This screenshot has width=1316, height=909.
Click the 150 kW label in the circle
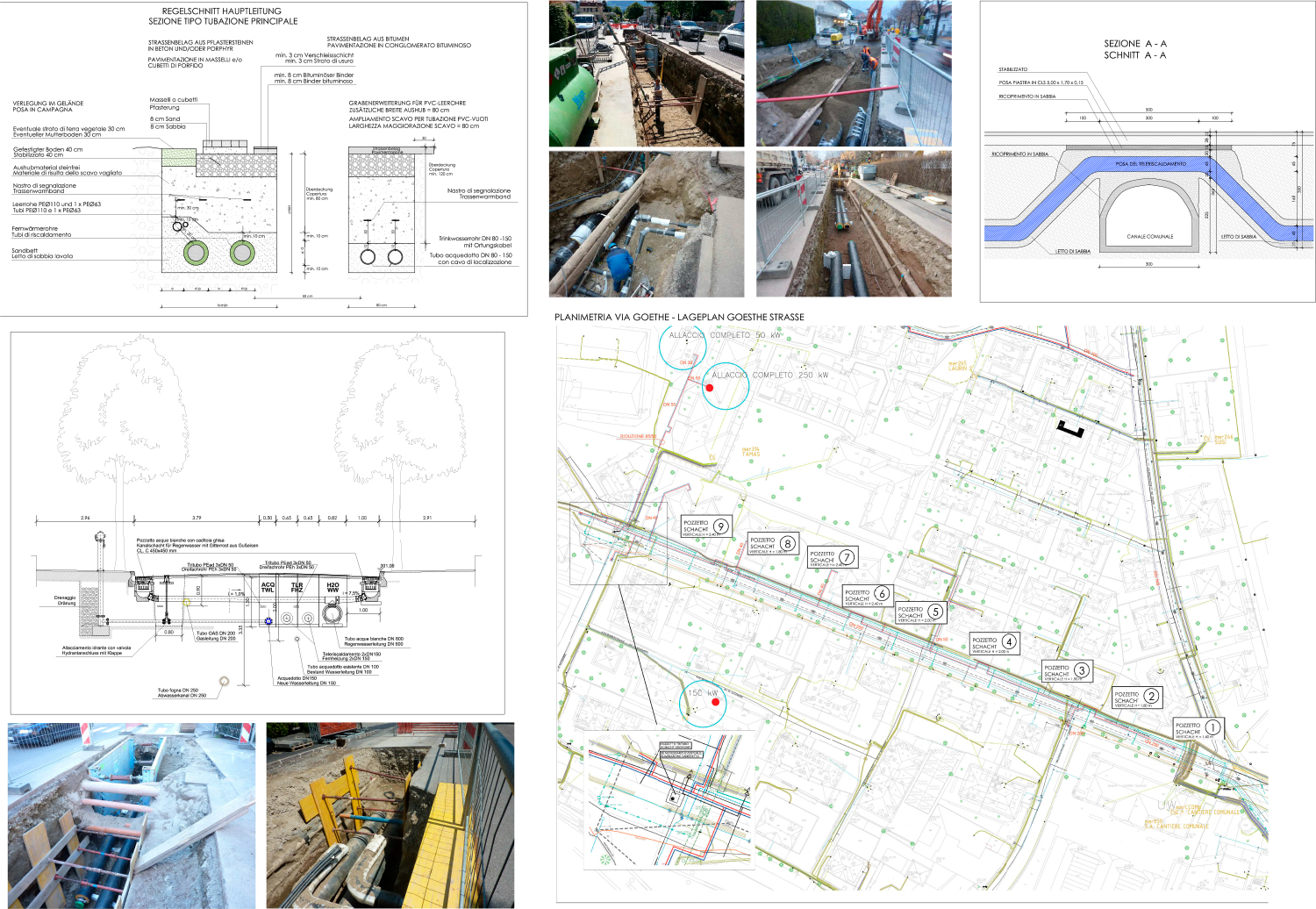702,692
